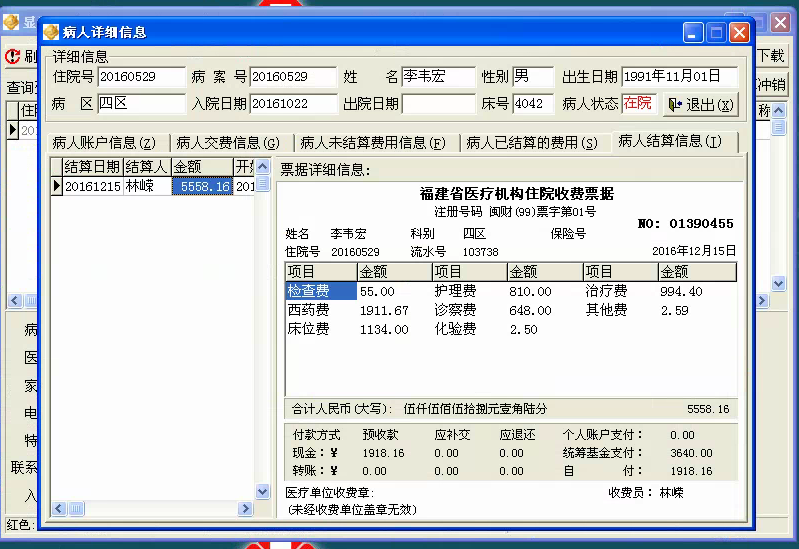Click the 病区 field showing 四区
799x549 pixels.
point(141,103)
